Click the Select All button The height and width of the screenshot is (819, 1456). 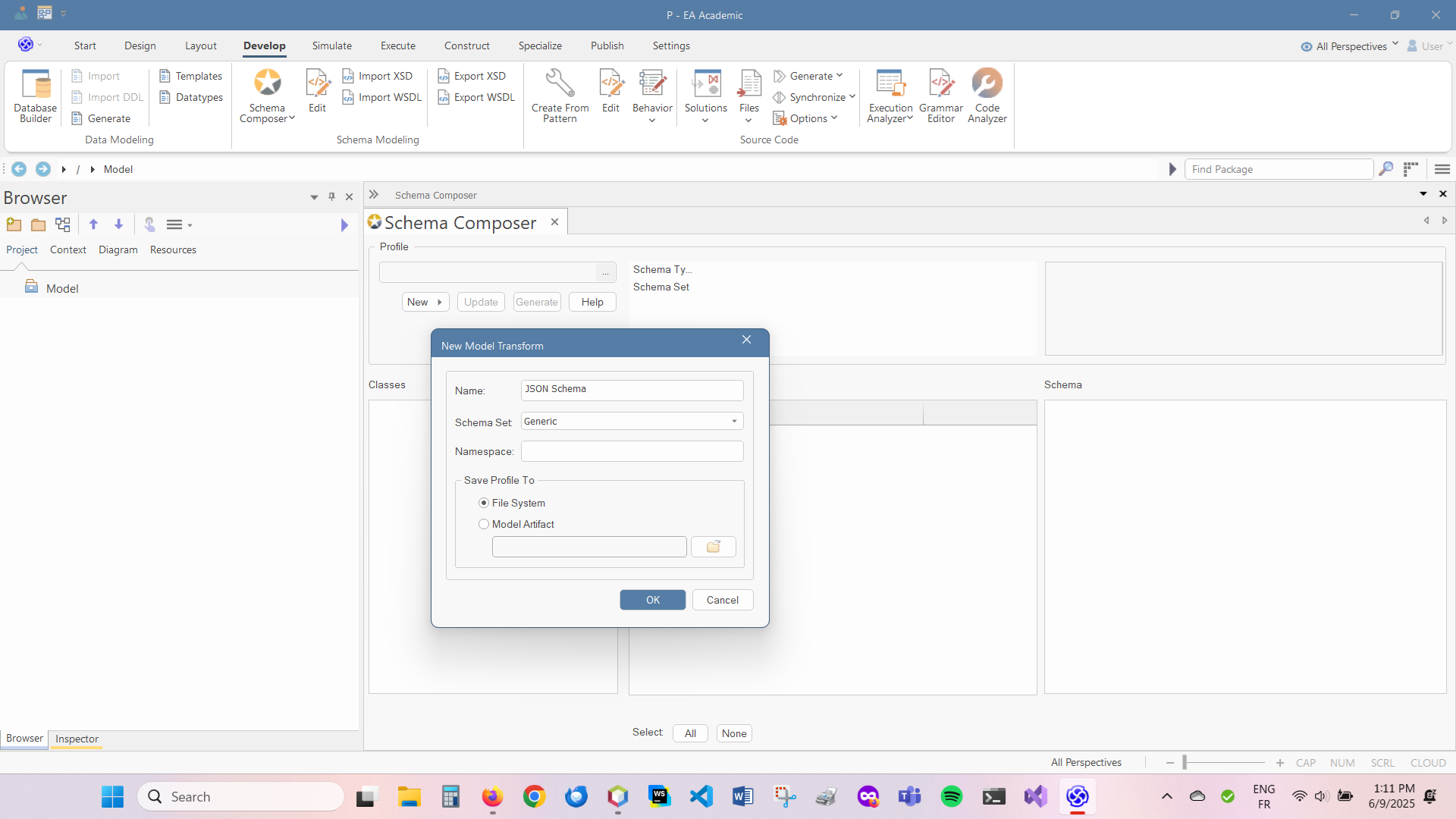coord(690,733)
